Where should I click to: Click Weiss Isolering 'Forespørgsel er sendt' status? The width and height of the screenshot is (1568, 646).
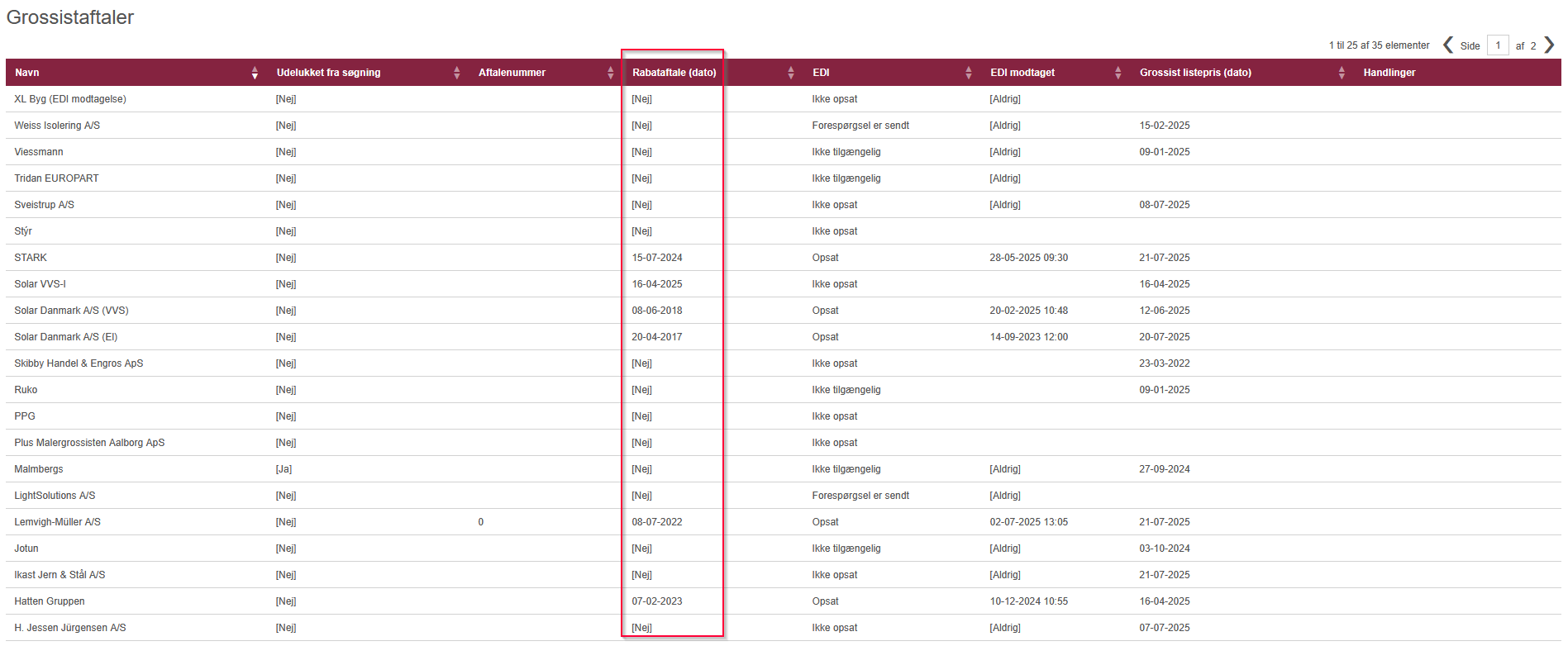click(x=860, y=126)
